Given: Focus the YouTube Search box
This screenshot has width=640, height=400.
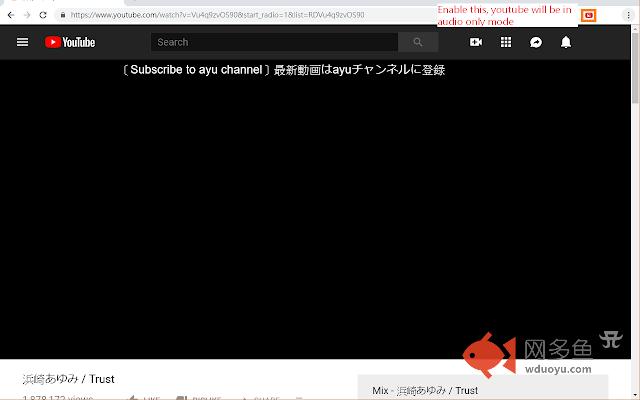Looking at the screenshot, I should 274,42.
